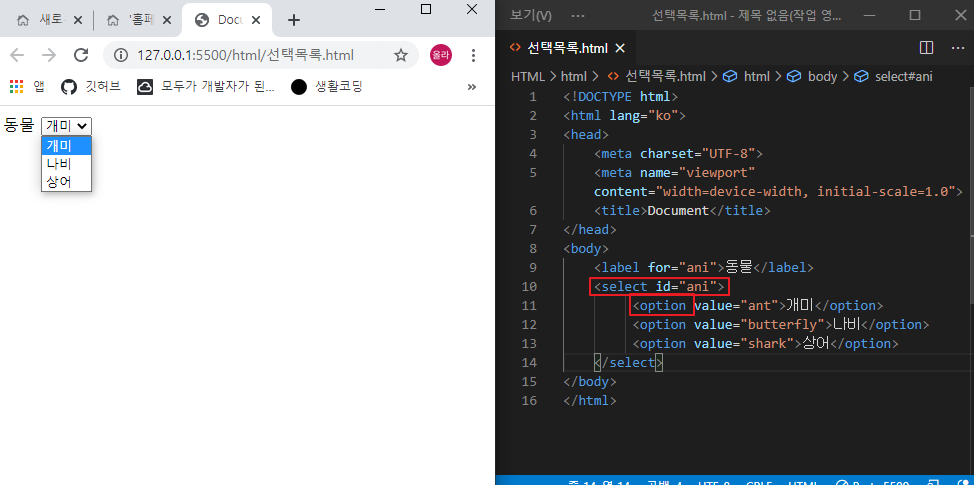Choose 나비 in the dropdown list
This screenshot has height=485, width=974.
click(x=66, y=164)
